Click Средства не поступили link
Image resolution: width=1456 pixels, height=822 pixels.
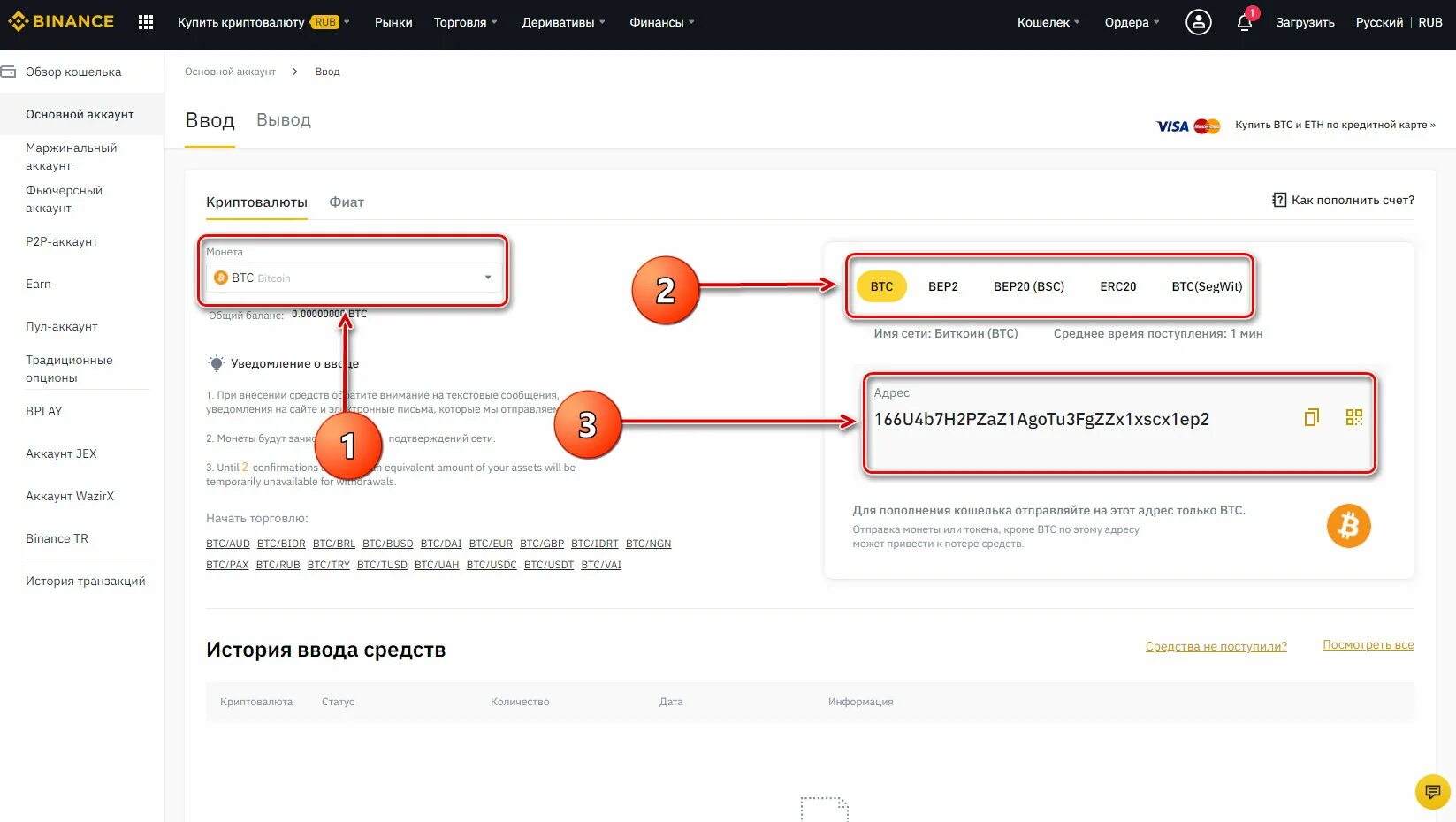coord(1216,646)
